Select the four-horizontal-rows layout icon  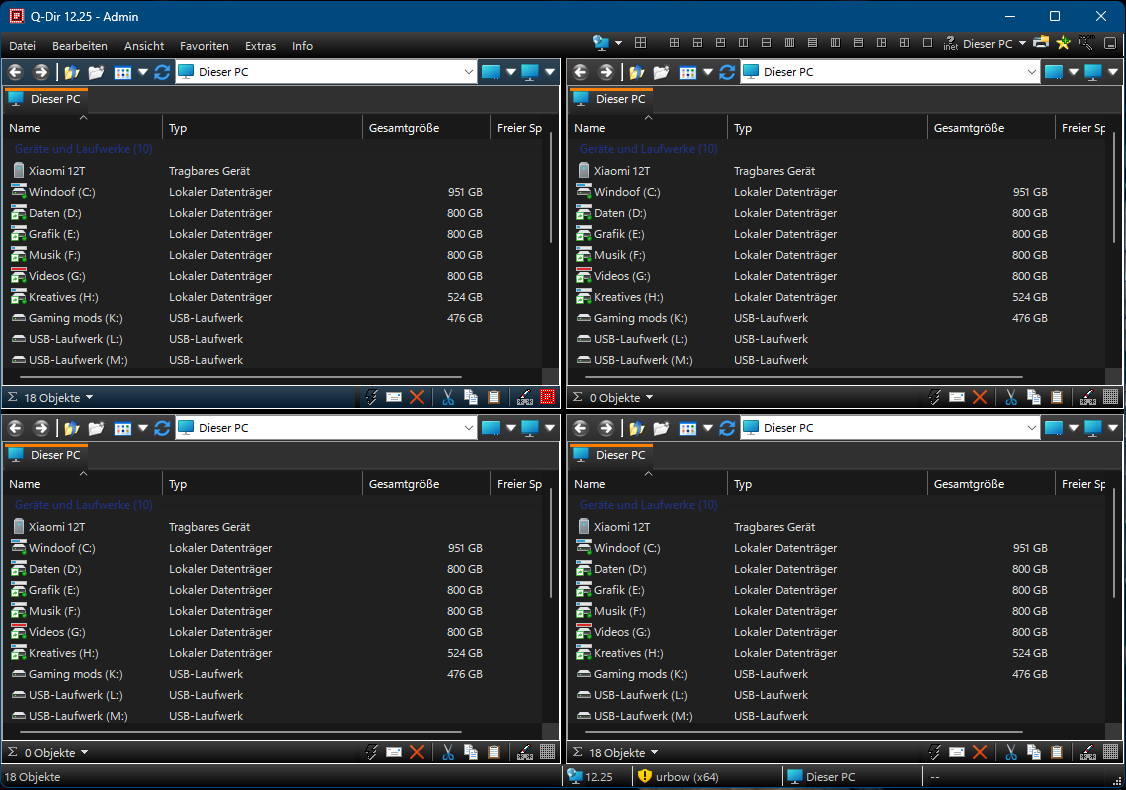pyautogui.click(x=812, y=43)
